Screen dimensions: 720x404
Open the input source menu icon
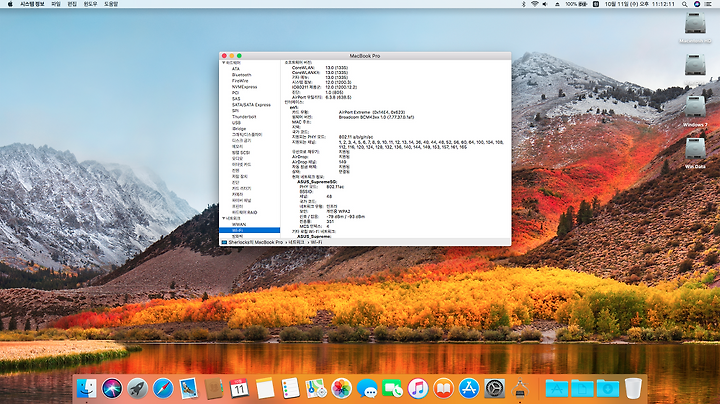pos(596,4)
